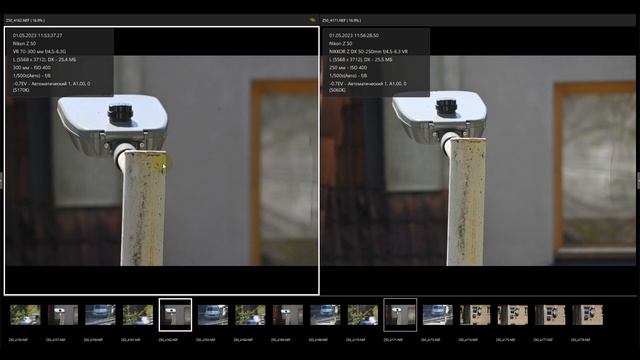Click fourth filmstrip thumbnail with foliage

[138, 315]
